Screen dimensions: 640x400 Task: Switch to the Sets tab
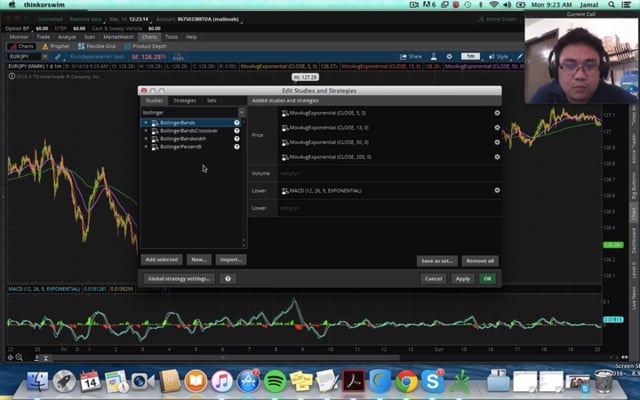[211, 101]
